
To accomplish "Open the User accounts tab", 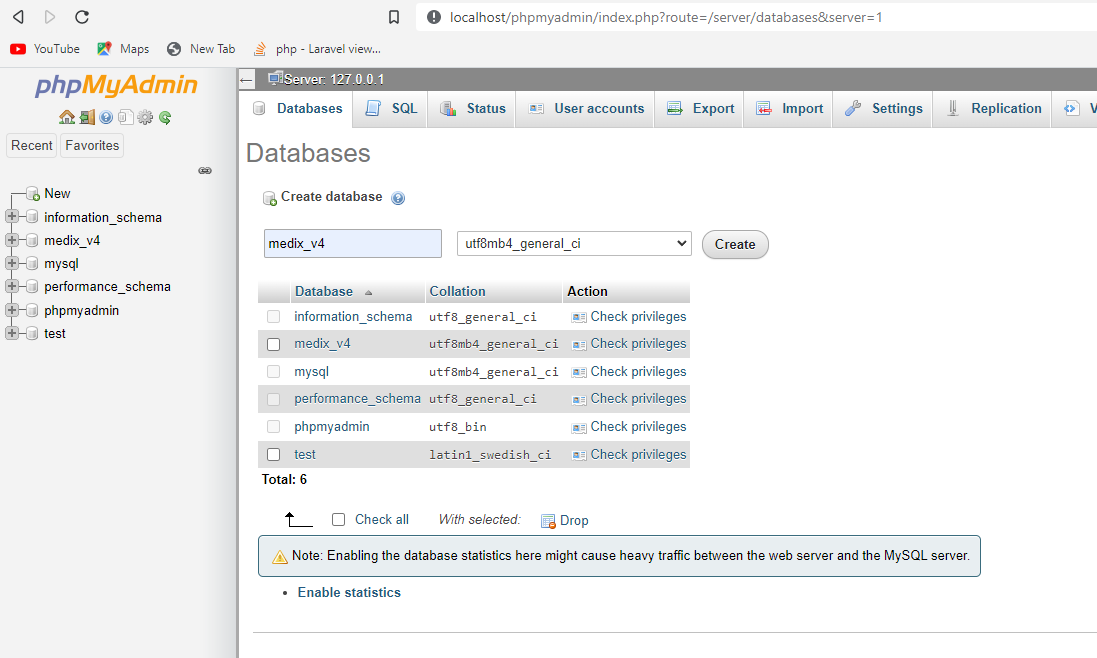I will click(586, 109).
